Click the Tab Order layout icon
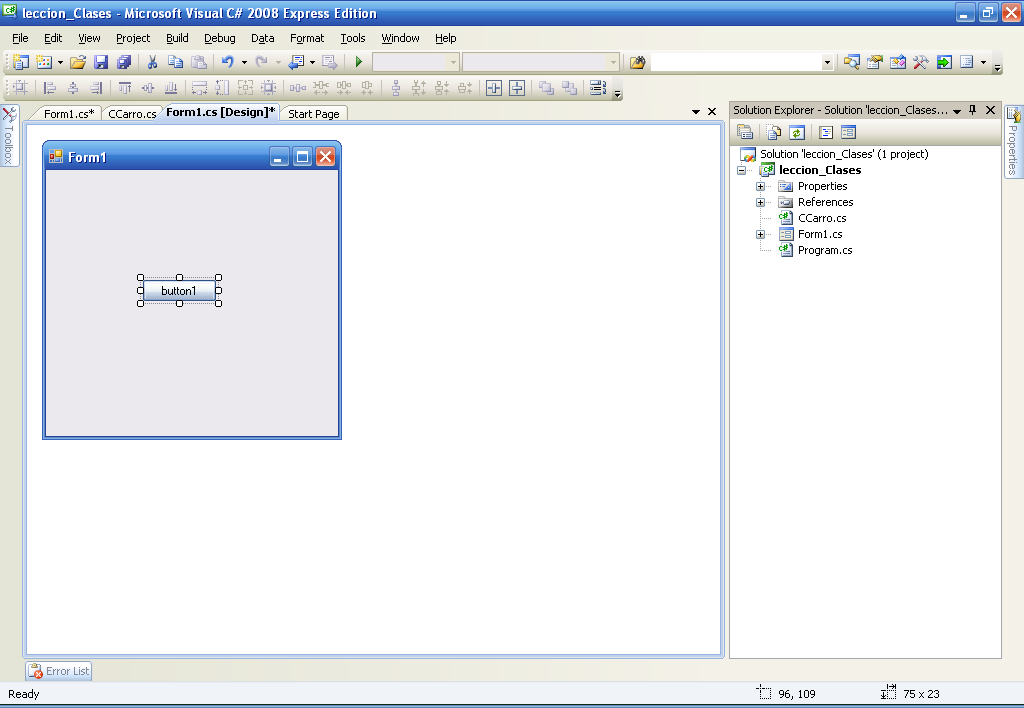The image size is (1024, 708). pyautogui.click(x=598, y=88)
